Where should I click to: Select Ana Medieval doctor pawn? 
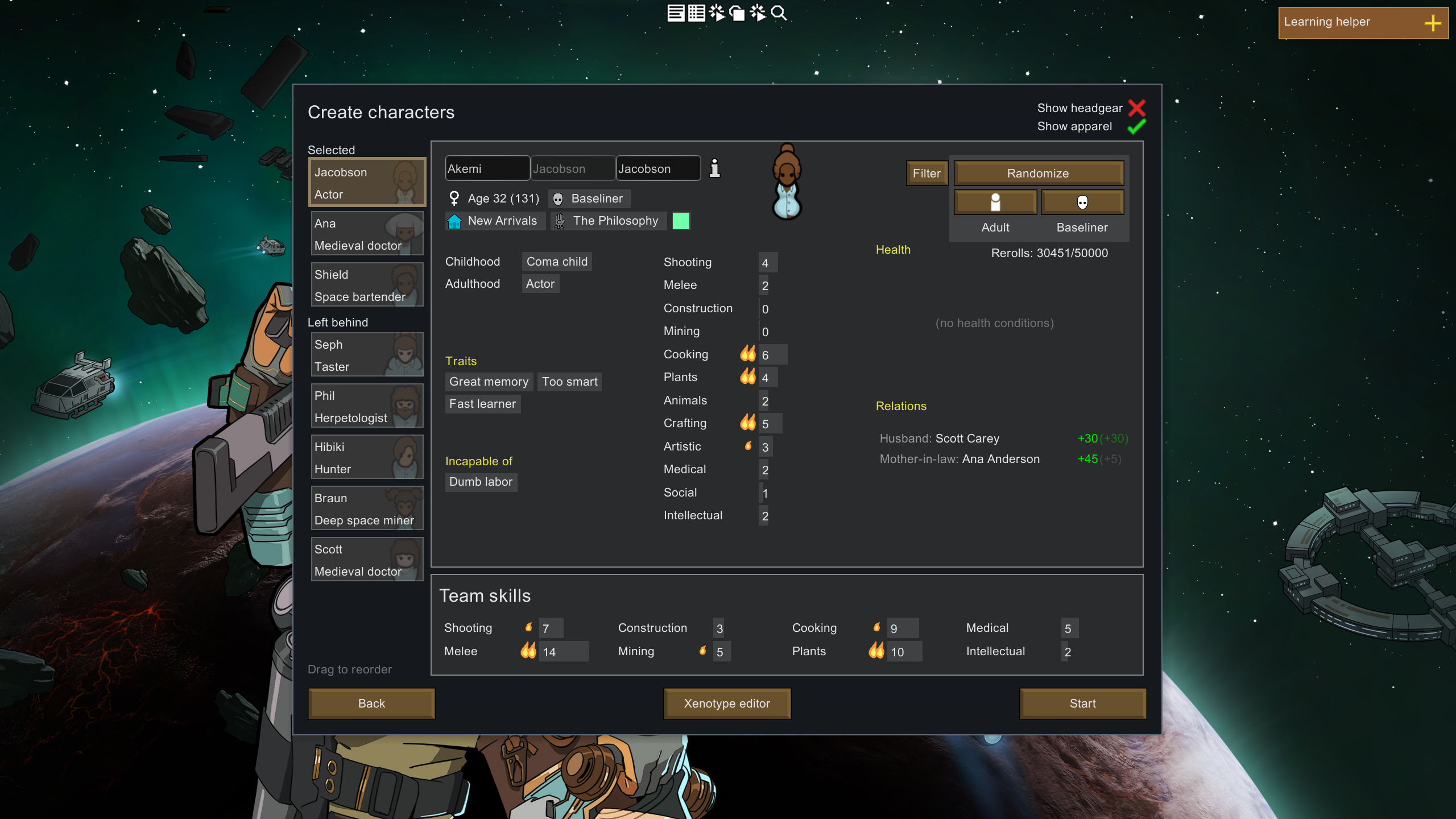click(x=367, y=234)
